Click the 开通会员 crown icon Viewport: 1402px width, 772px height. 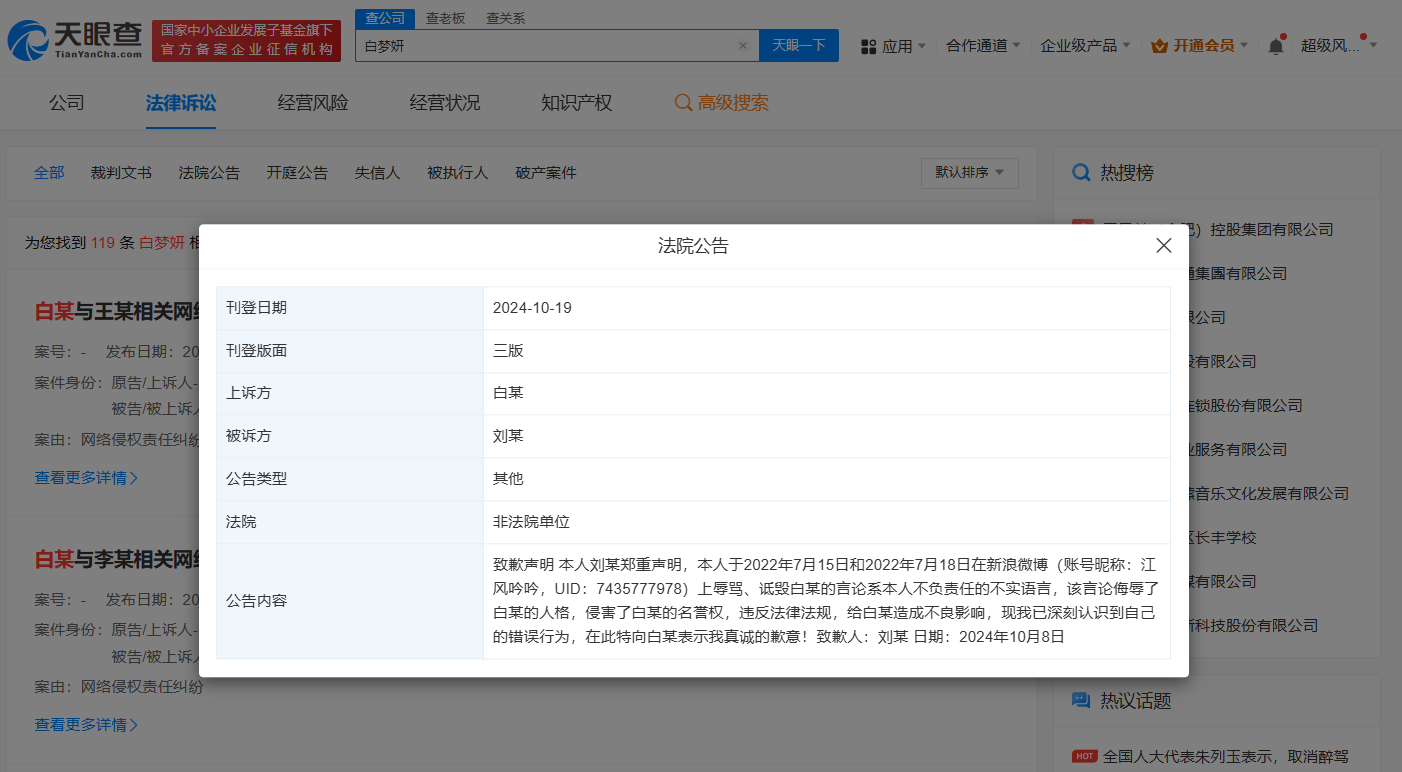(x=1160, y=46)
